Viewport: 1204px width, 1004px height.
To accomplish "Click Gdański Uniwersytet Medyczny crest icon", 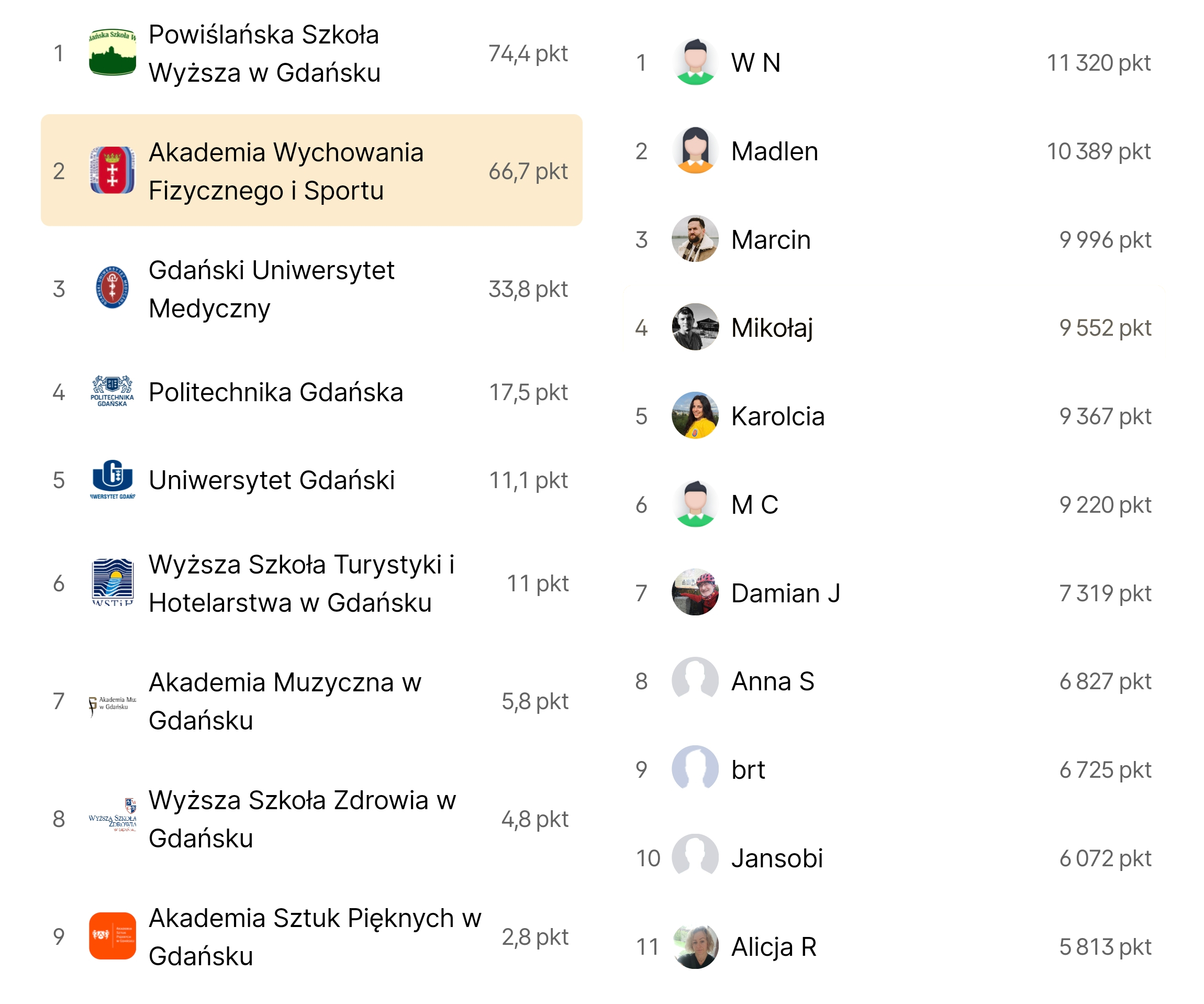I will (113, 288).
